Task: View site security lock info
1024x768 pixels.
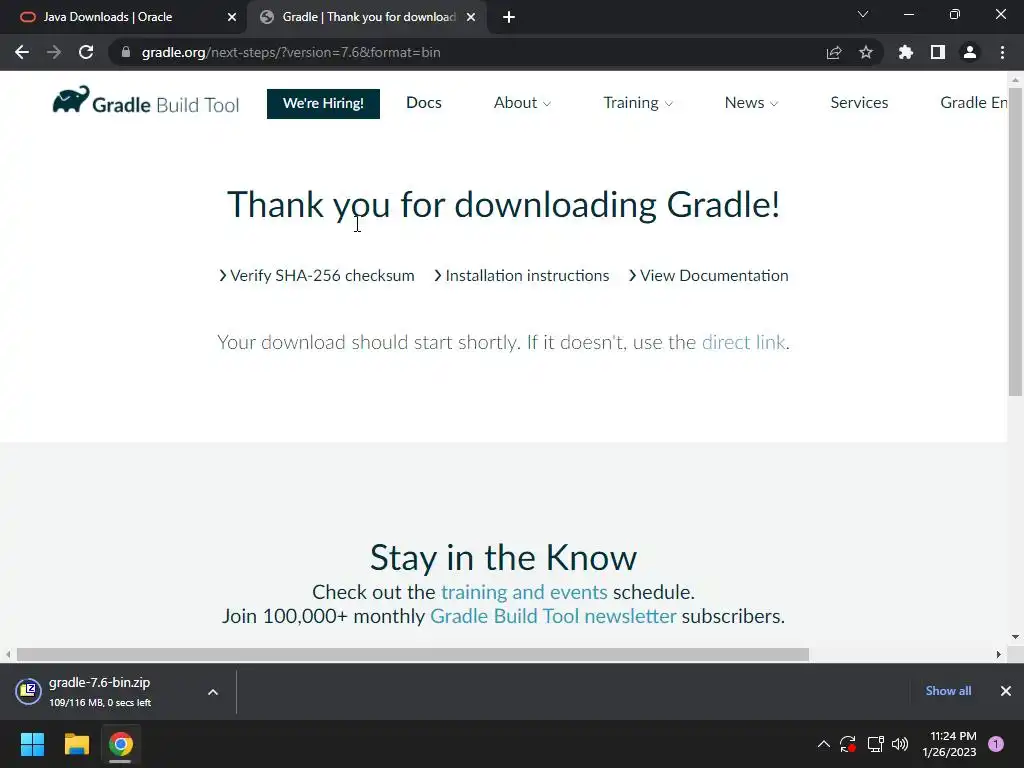Action: click(x=126, y=52)
